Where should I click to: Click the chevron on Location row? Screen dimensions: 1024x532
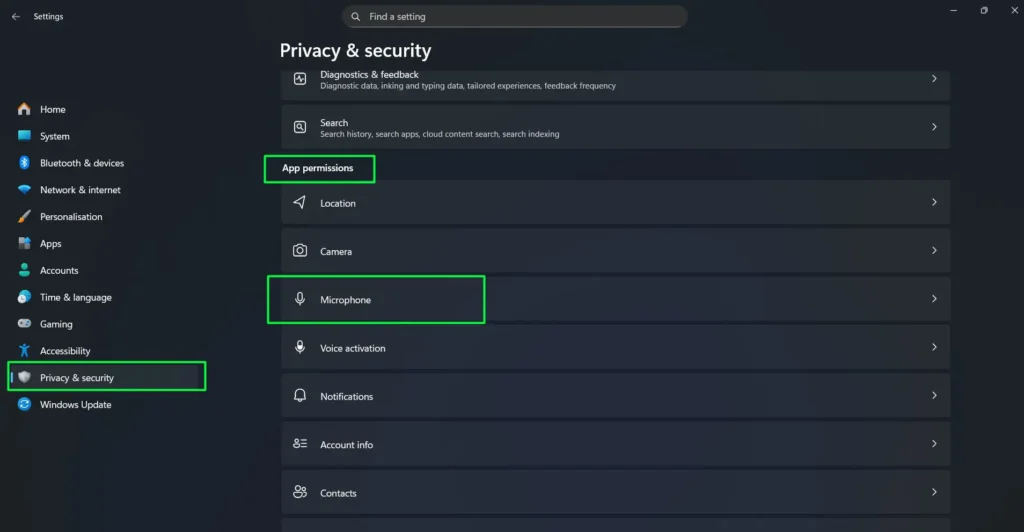934,202
